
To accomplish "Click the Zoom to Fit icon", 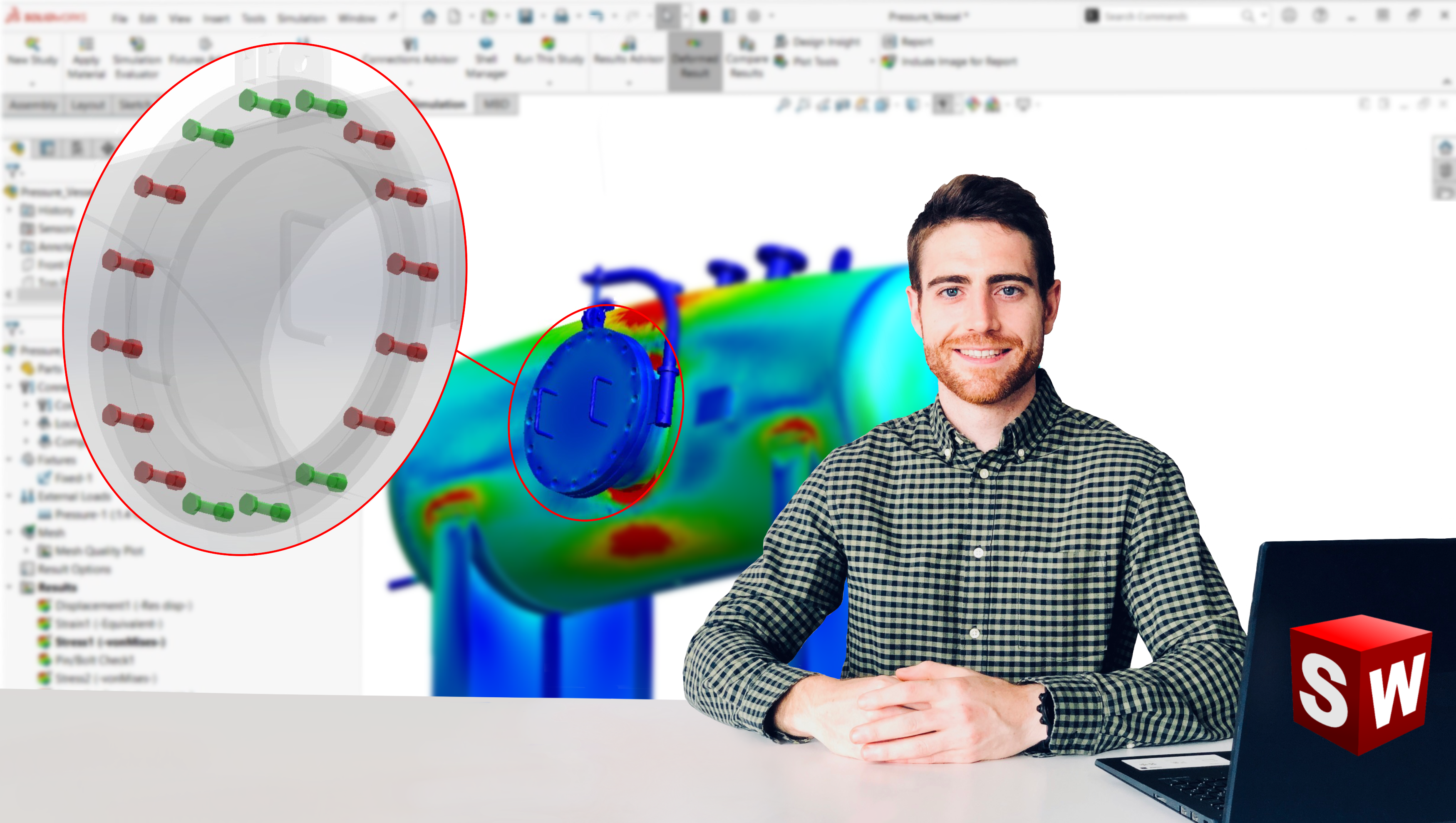I will (x=784, y=104).
